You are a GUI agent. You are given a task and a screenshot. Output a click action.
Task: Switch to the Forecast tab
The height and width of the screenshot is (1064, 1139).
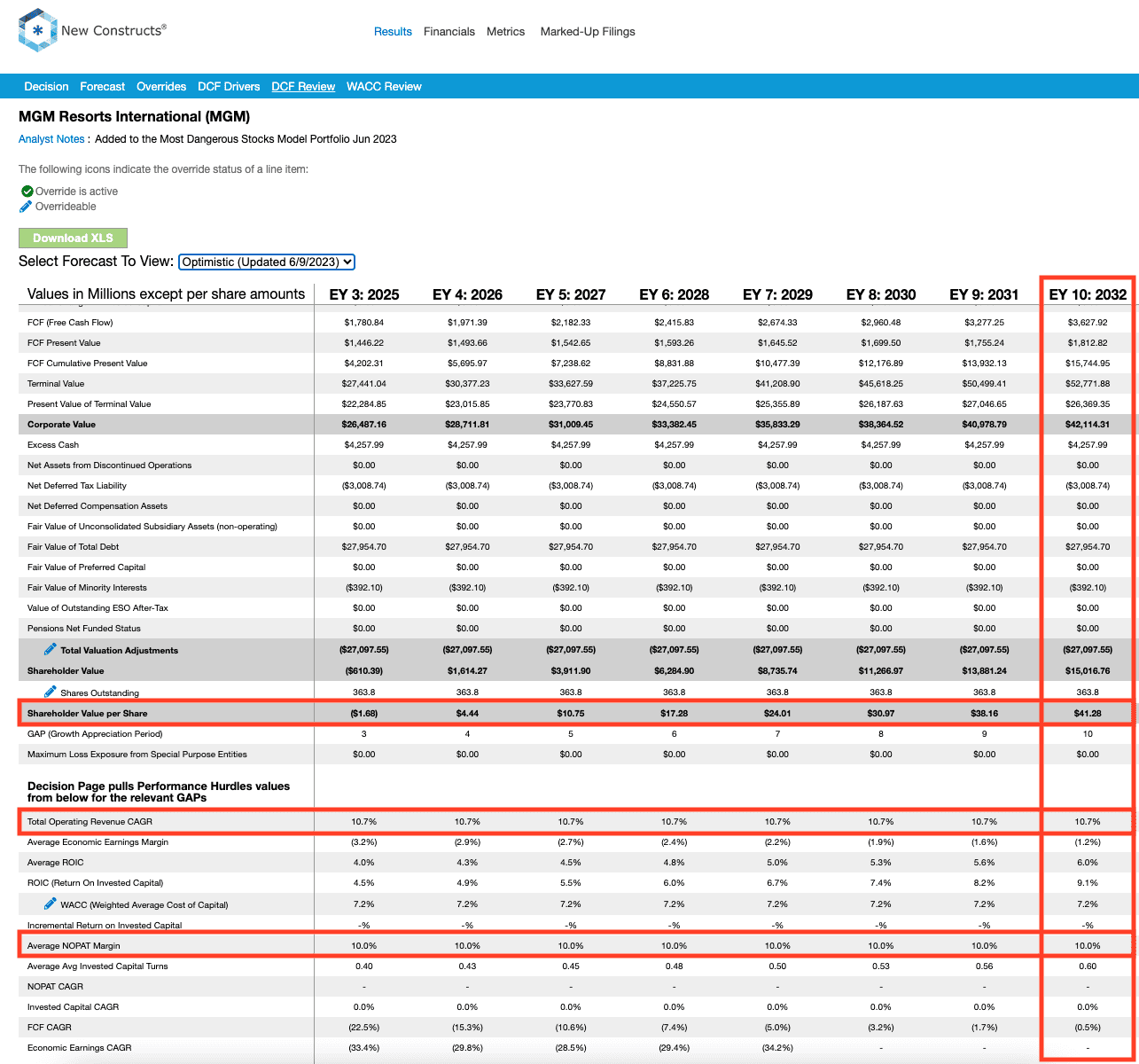click(x=103, y=86)
